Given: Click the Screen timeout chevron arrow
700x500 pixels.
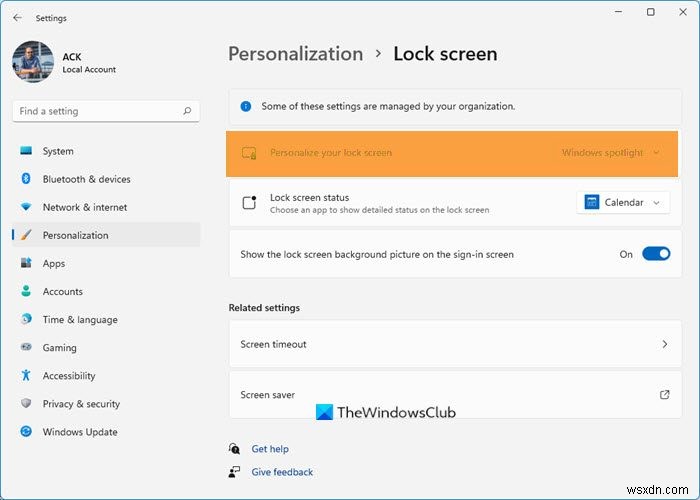Looking at the screenshot, I should click(x=665, y=344).
